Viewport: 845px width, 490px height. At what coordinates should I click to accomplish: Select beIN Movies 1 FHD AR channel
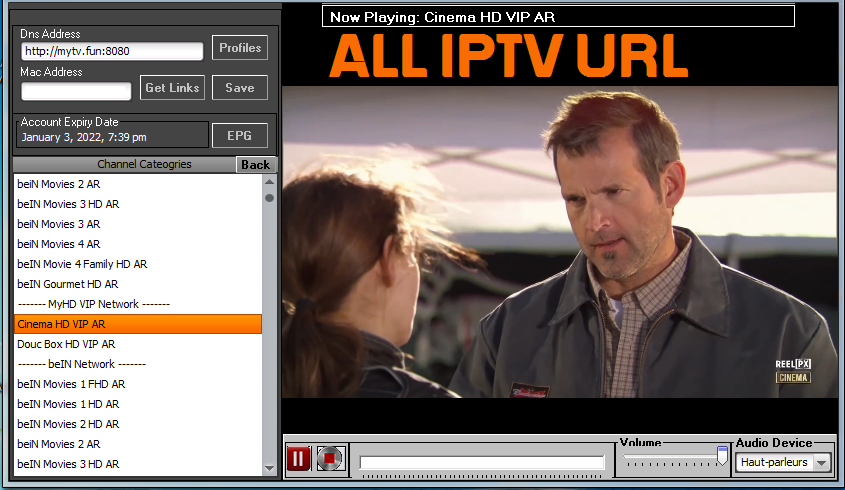(138, 384)
